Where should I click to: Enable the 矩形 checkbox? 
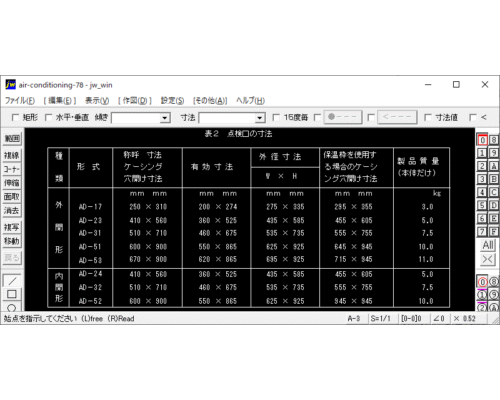click(x=15, y=117)
